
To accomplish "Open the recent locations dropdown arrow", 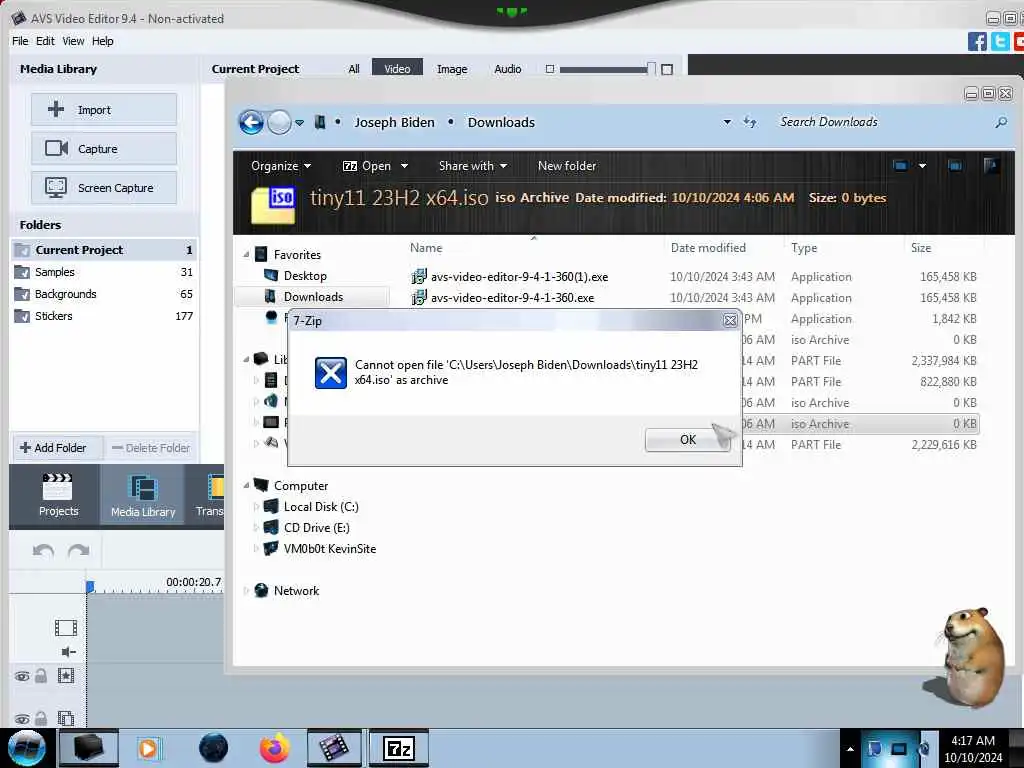I will [299, 123].
